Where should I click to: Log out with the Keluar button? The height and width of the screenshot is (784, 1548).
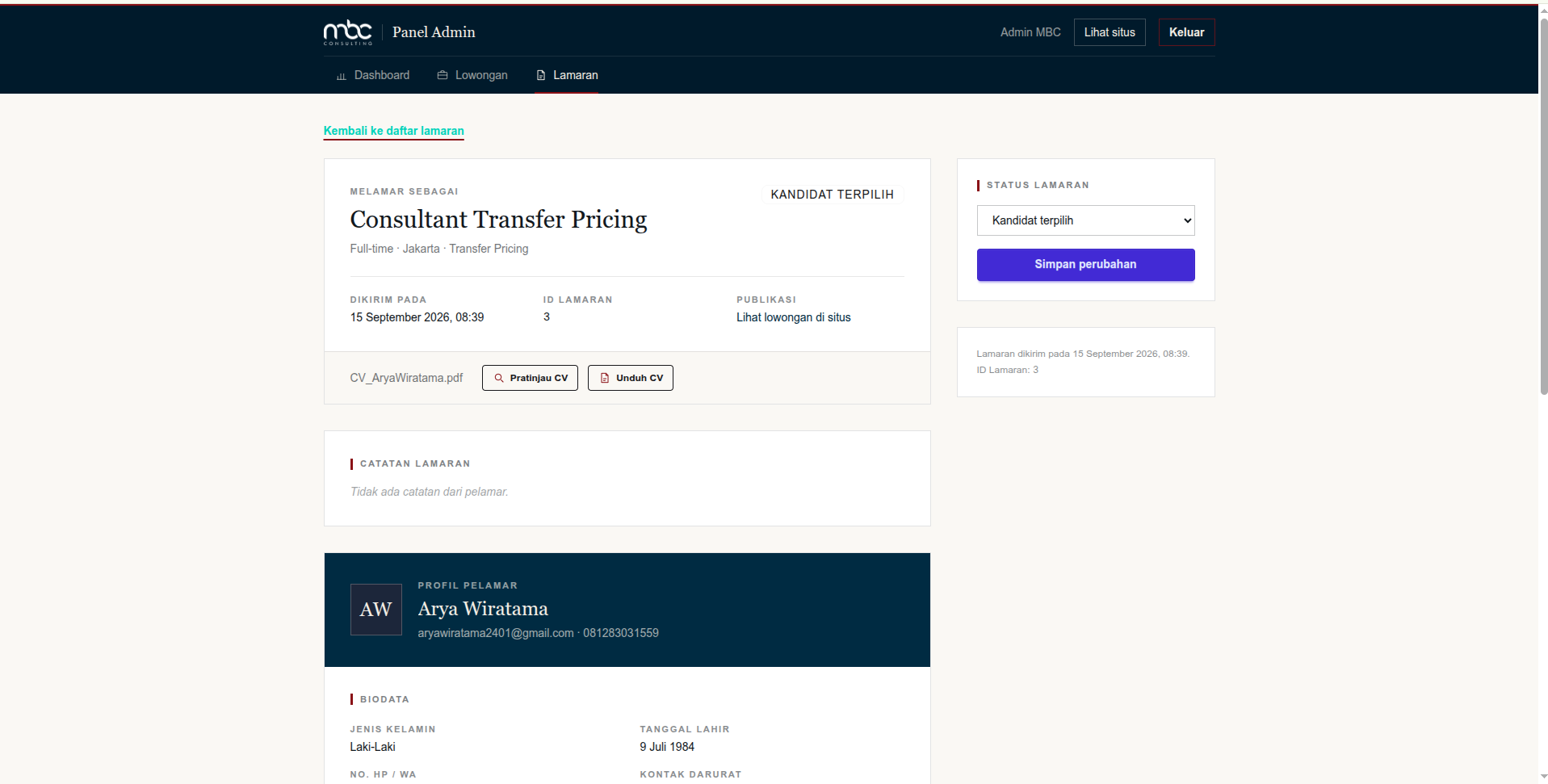[1186, 32]
